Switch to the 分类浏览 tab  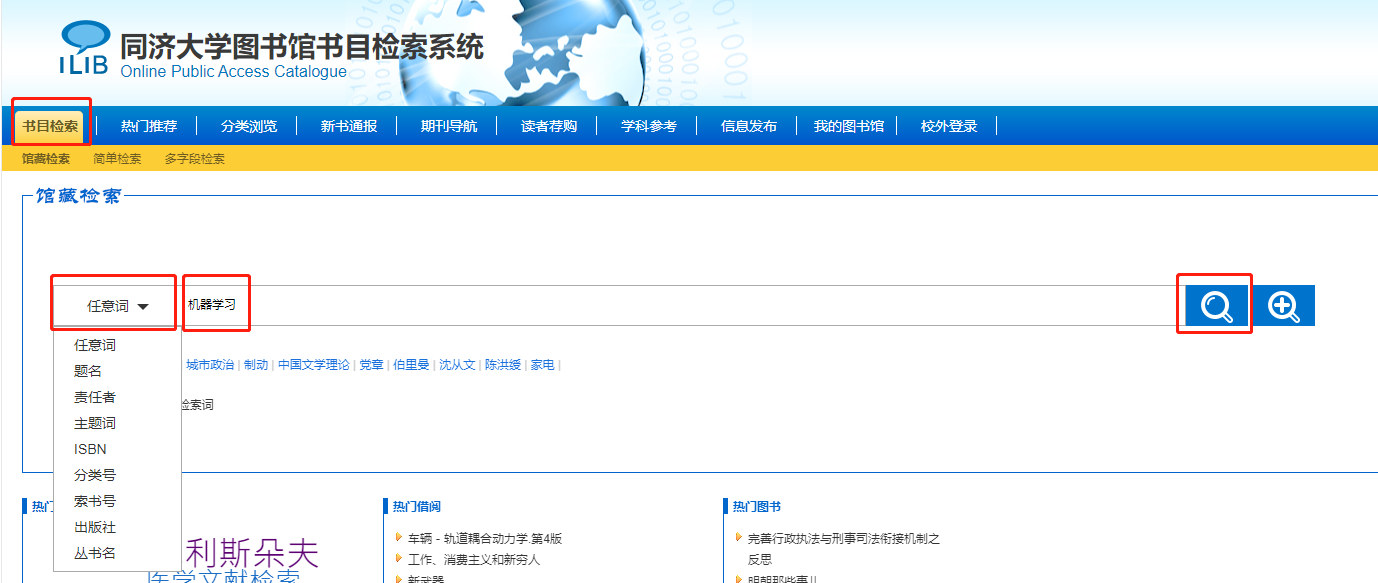coord(249,126)
